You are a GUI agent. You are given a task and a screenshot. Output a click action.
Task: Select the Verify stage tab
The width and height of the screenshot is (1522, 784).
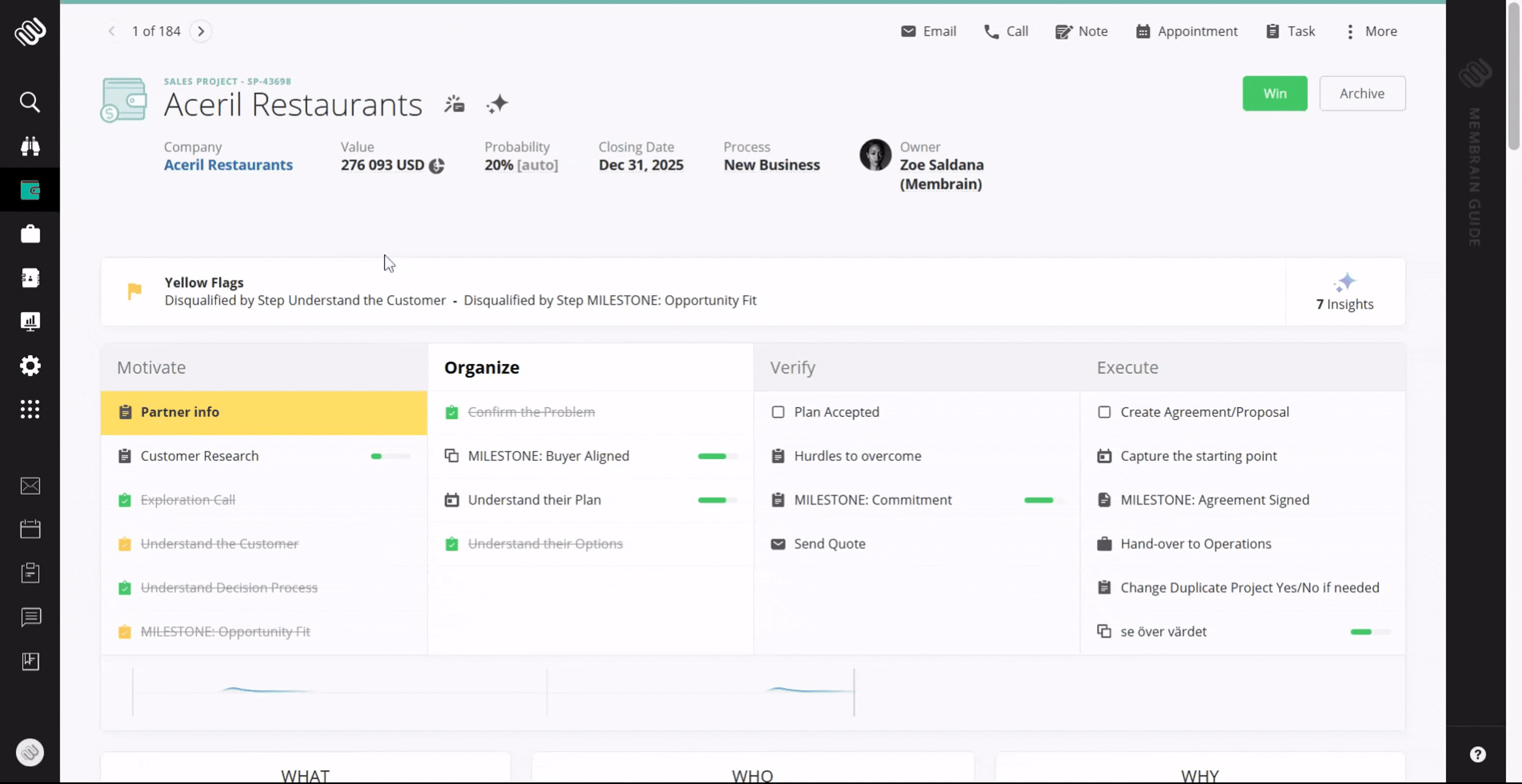792,368
